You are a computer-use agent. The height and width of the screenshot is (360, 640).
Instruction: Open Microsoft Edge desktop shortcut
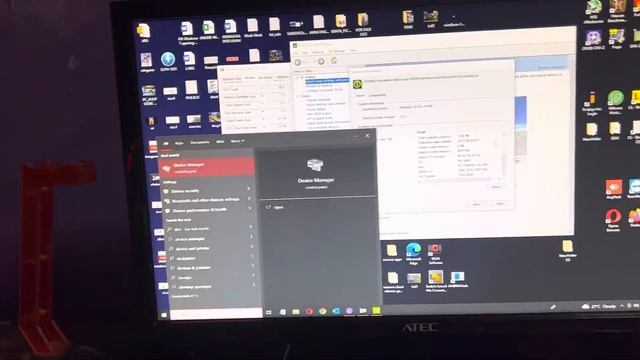[413, 253]
